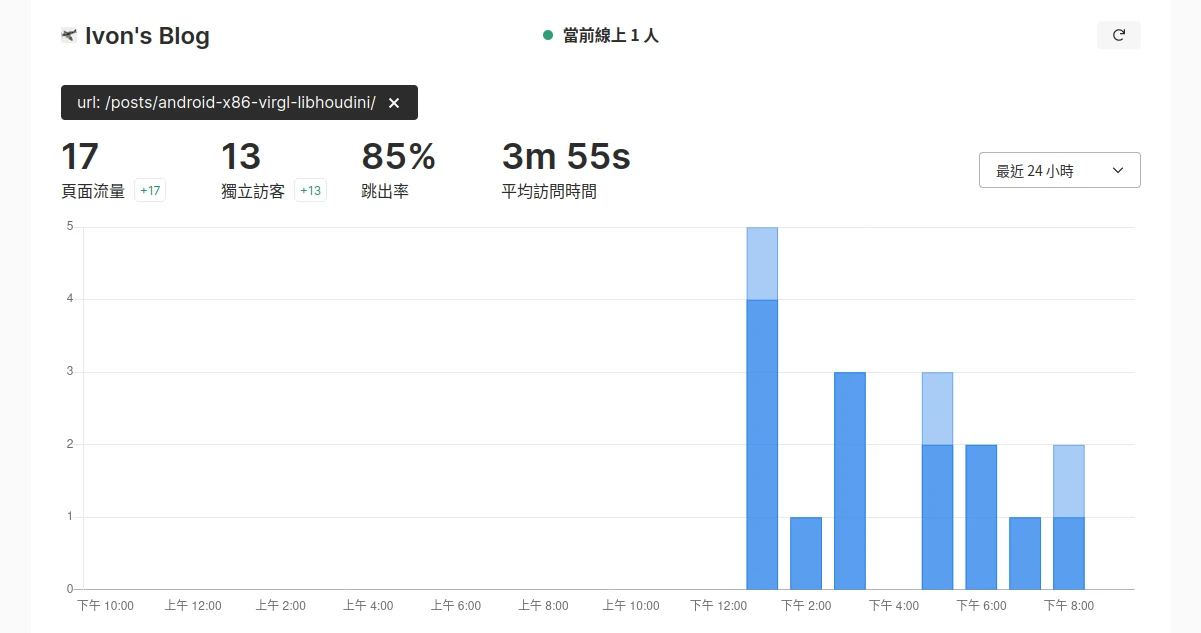1201x633 pixels.
Task: Click the short bar above 下午 2:00
Action: 805,553
